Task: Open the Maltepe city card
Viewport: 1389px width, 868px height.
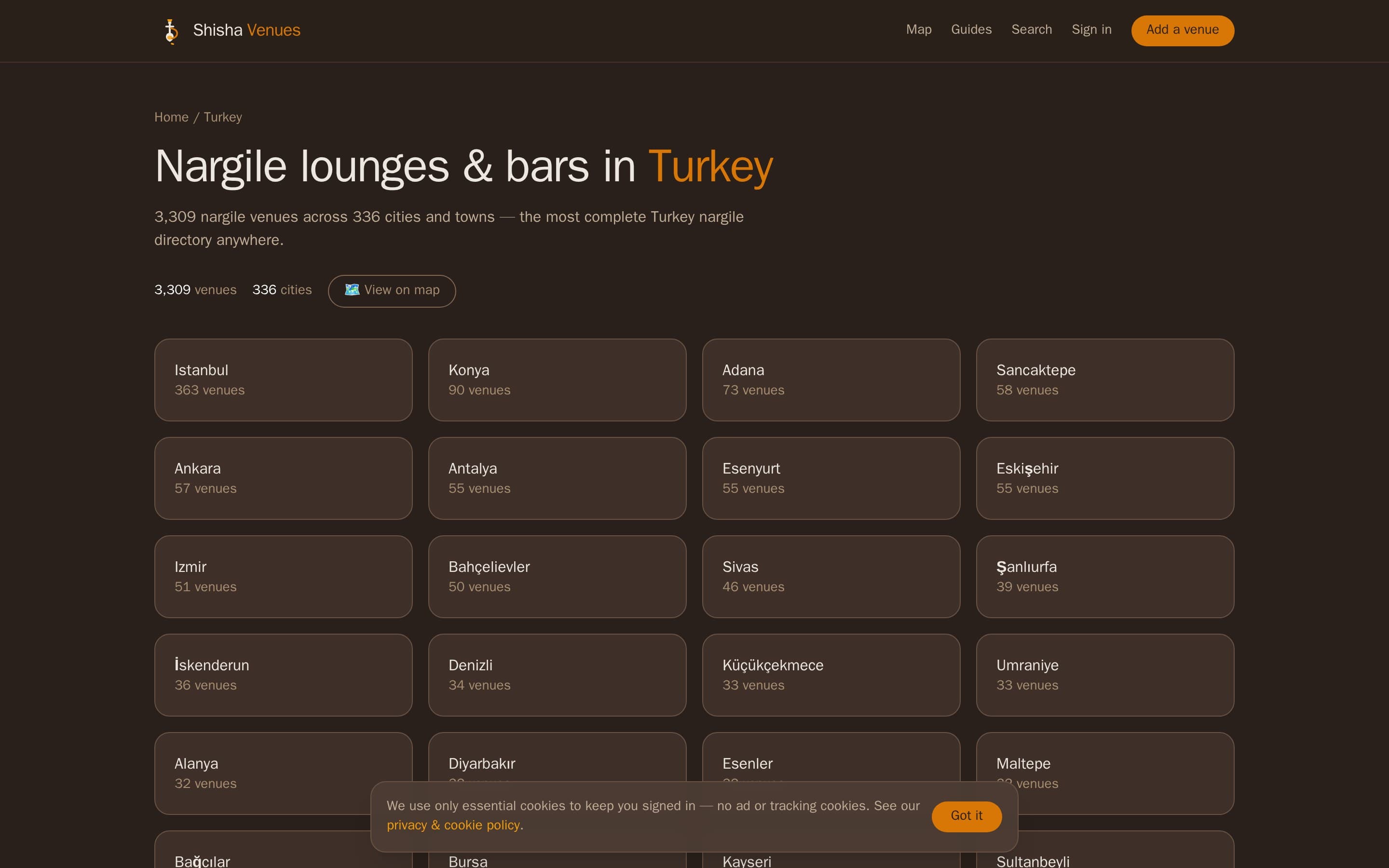Action: point(1105,773)
